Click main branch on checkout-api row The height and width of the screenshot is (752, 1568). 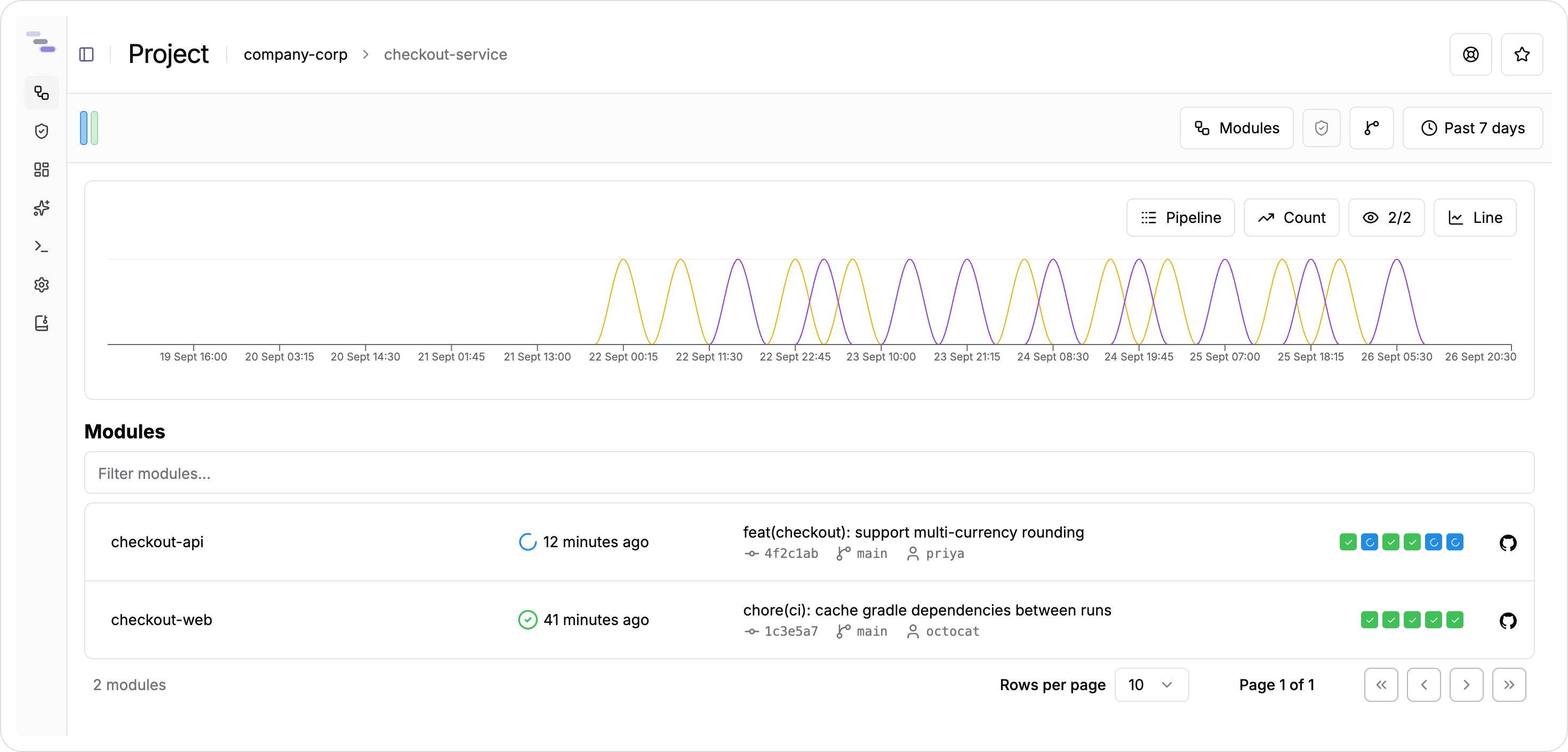(x=871, y=554)
